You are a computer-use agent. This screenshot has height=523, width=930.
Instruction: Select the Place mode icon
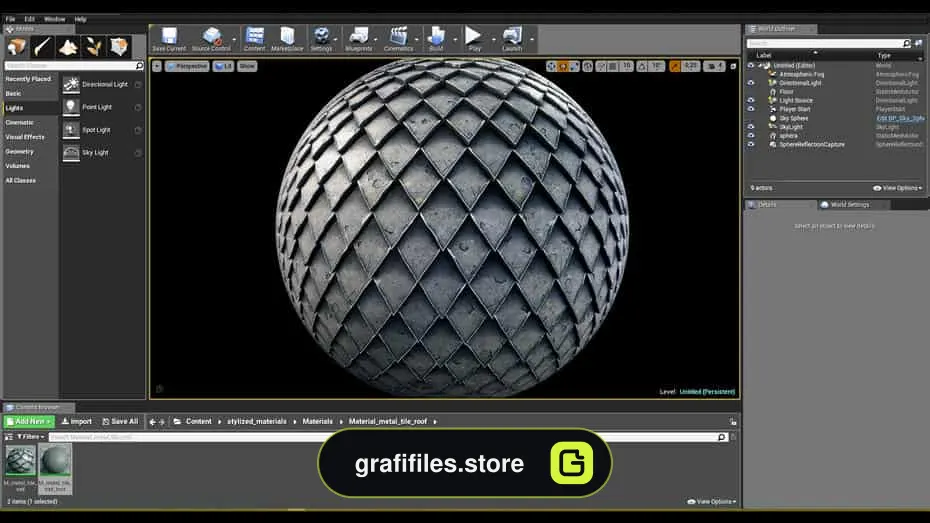click(x=17, y=46)
